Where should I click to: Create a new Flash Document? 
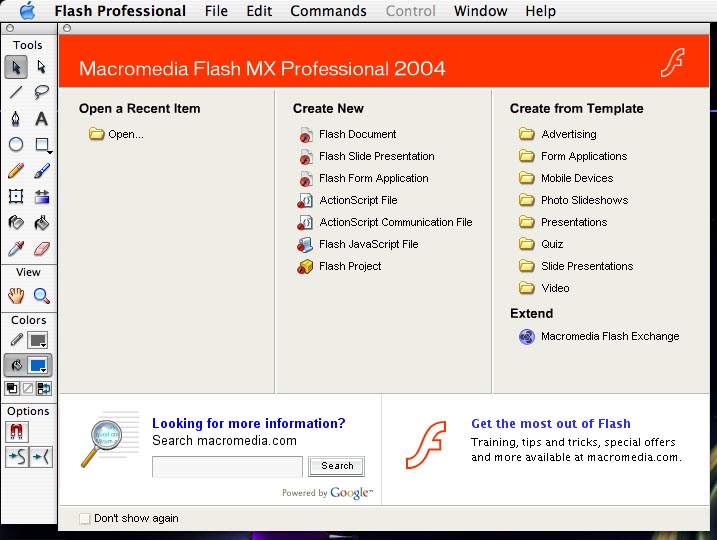[x=347, y=134]
